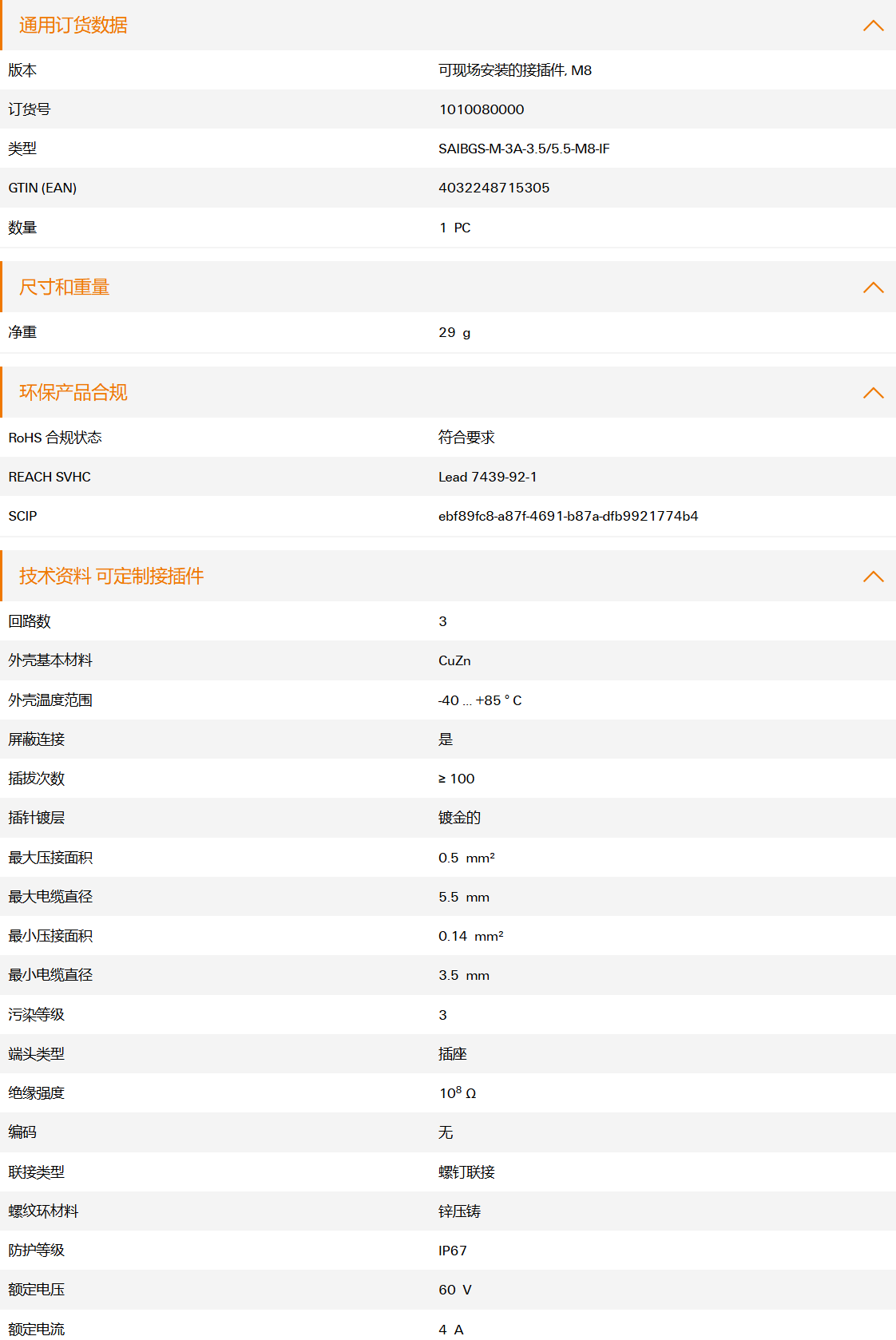Viewport: 896px width, 1340px height.
Task: Click rated current value 4 A
Action: (451, 1330)
